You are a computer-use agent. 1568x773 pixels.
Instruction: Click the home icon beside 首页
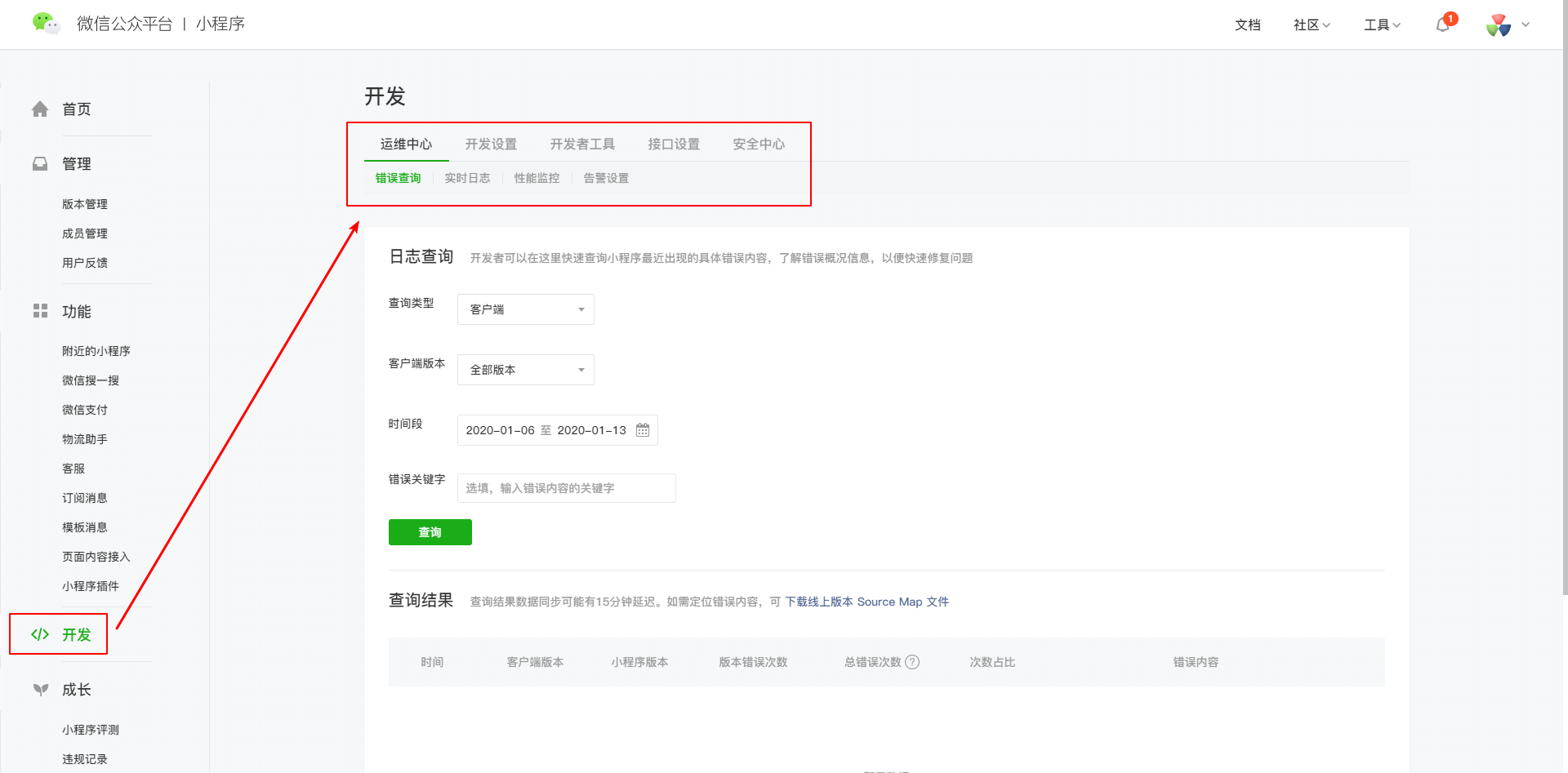click(40, 109)
